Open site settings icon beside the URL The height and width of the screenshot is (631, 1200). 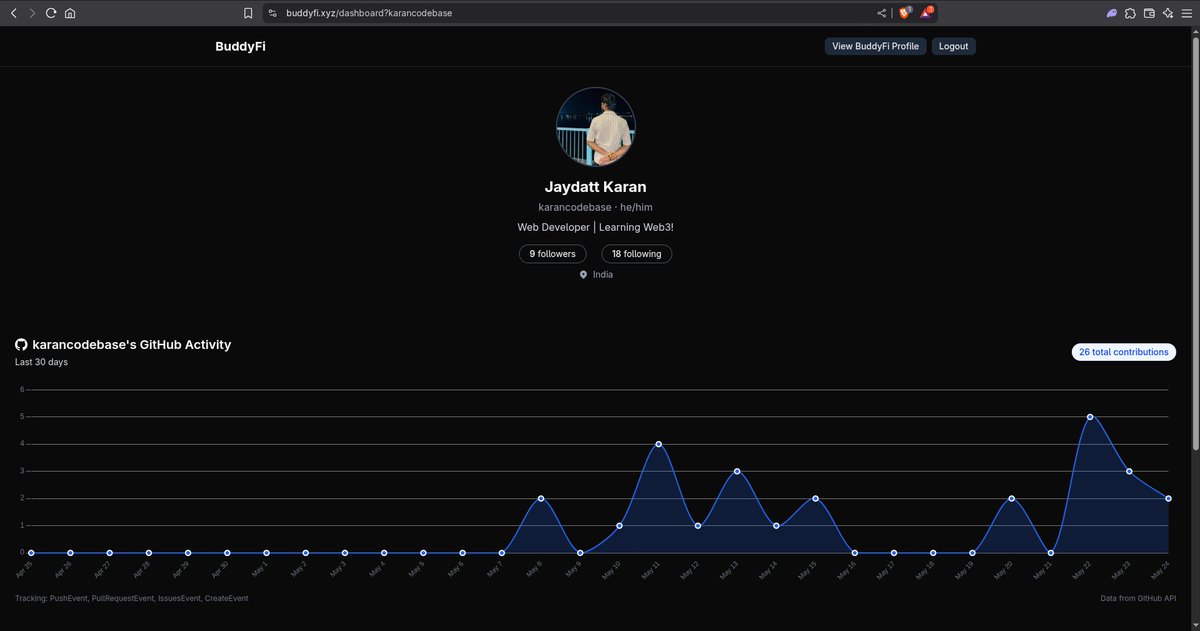tap(272, 13)
